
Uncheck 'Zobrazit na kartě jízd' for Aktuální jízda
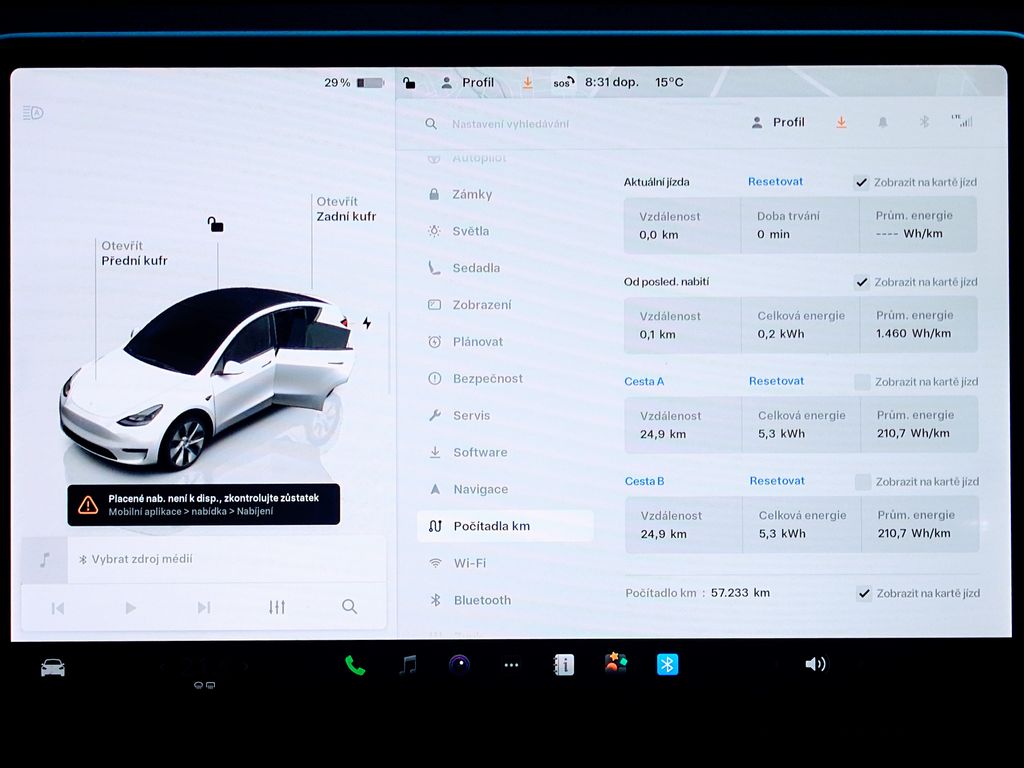pos(862,182)
